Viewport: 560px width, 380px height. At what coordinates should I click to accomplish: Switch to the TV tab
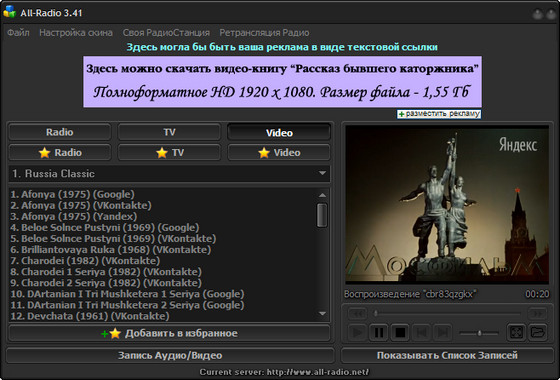click(x=169, y=132)
